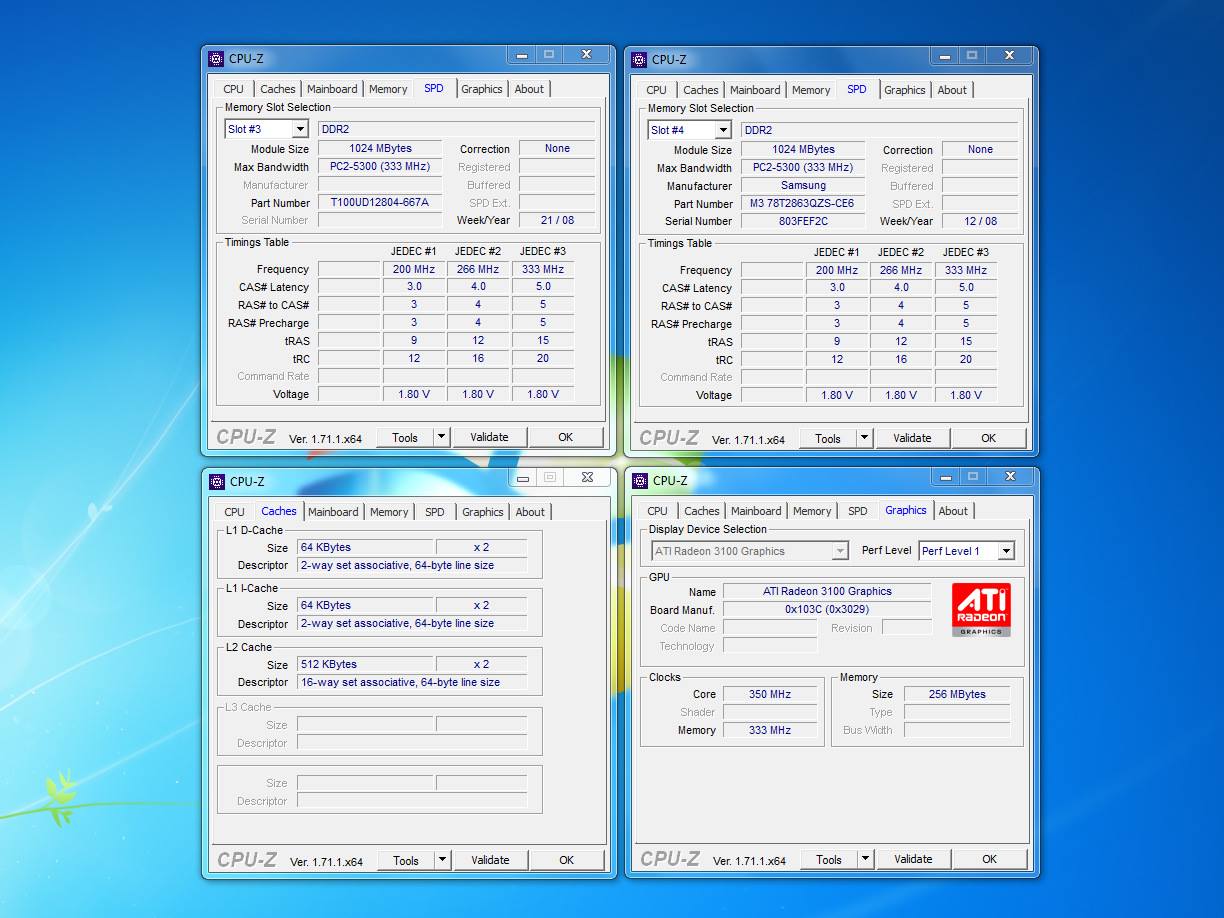Open the Slot #3 memory slot dropdown
The width and height of the screenshot is (1224, 918).
(300, 129)
